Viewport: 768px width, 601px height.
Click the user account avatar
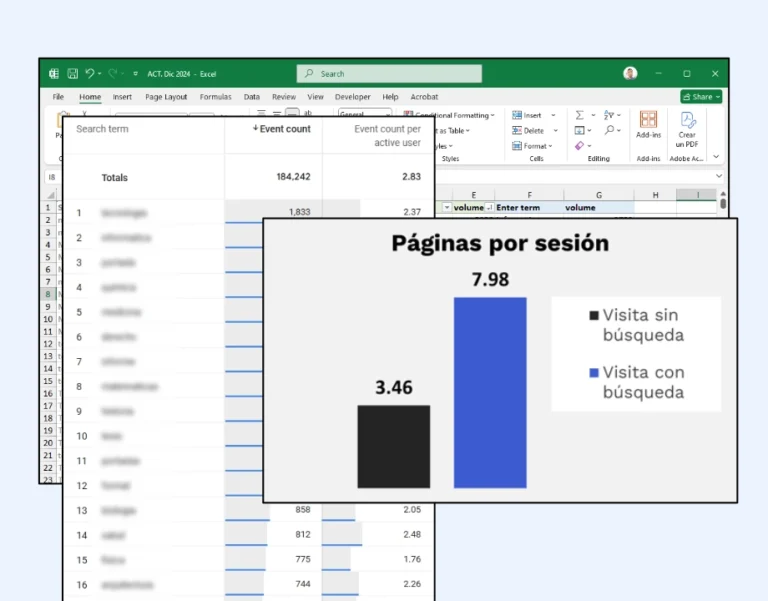click(x=630, y=74)
